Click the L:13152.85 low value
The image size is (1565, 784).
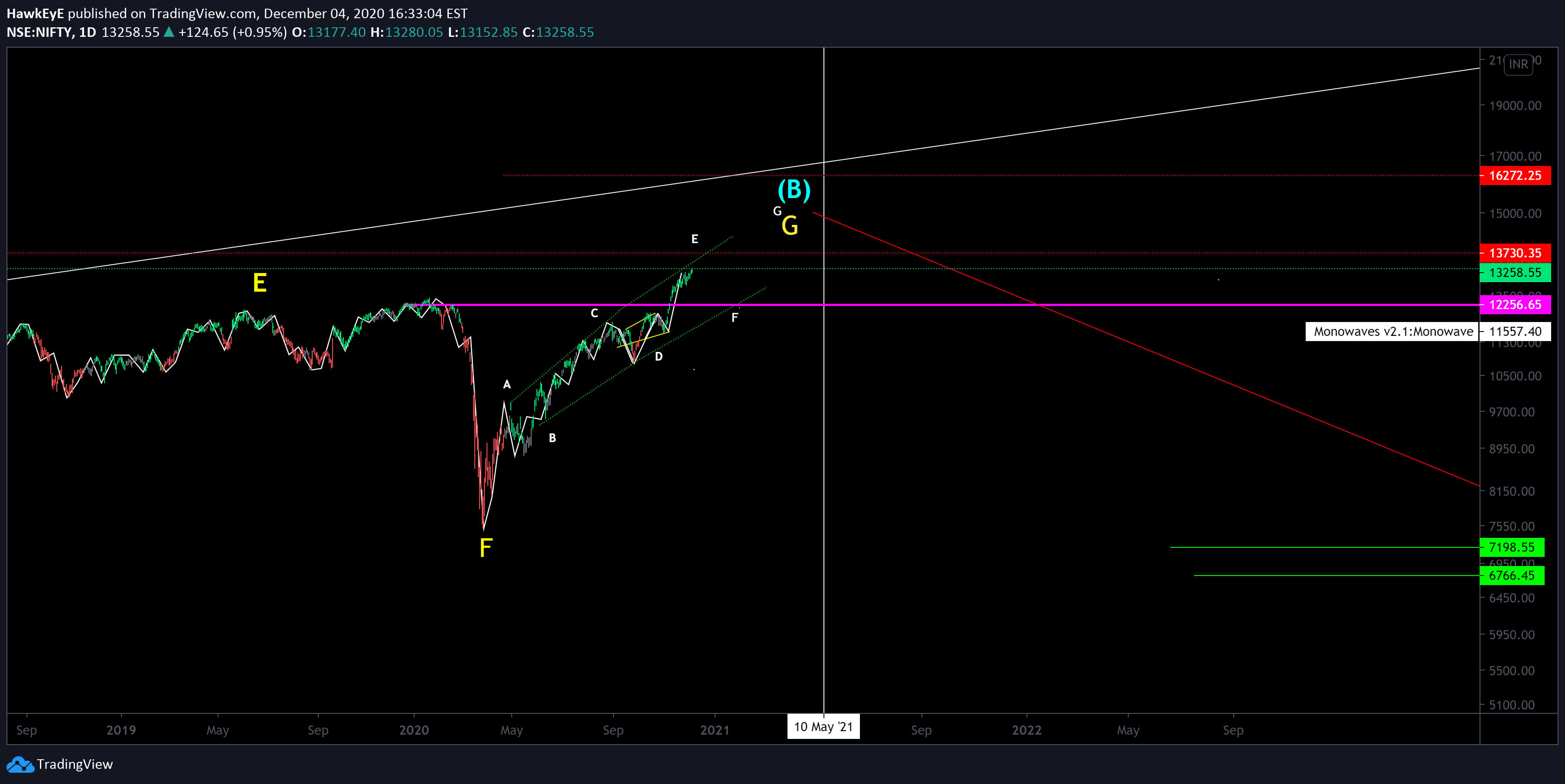(x=483, y=32)
